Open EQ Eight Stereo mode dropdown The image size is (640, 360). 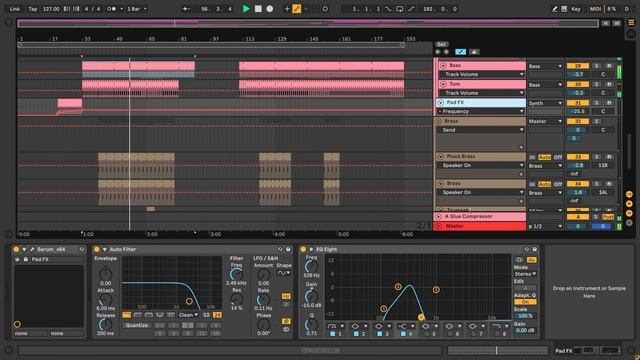tap(525, 274)
